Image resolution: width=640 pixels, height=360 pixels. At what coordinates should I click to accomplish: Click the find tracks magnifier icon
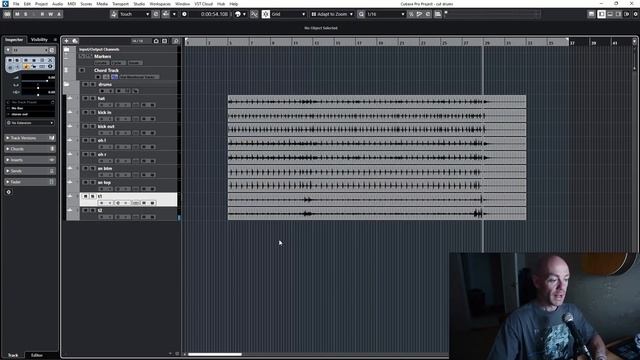pyautogui.click(x=176, y=41)
